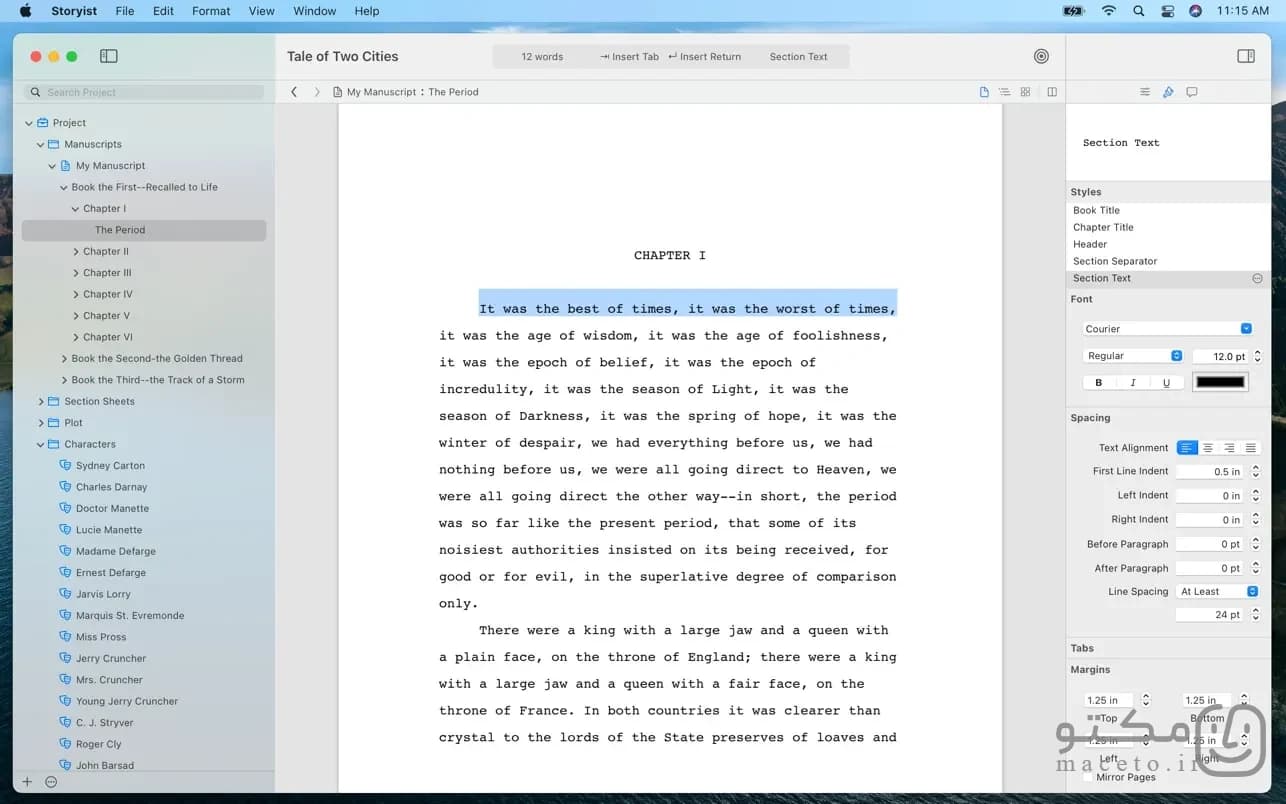The image size is (1286, 804).
Task: Open the File menu
Action: tap(125, 11)
